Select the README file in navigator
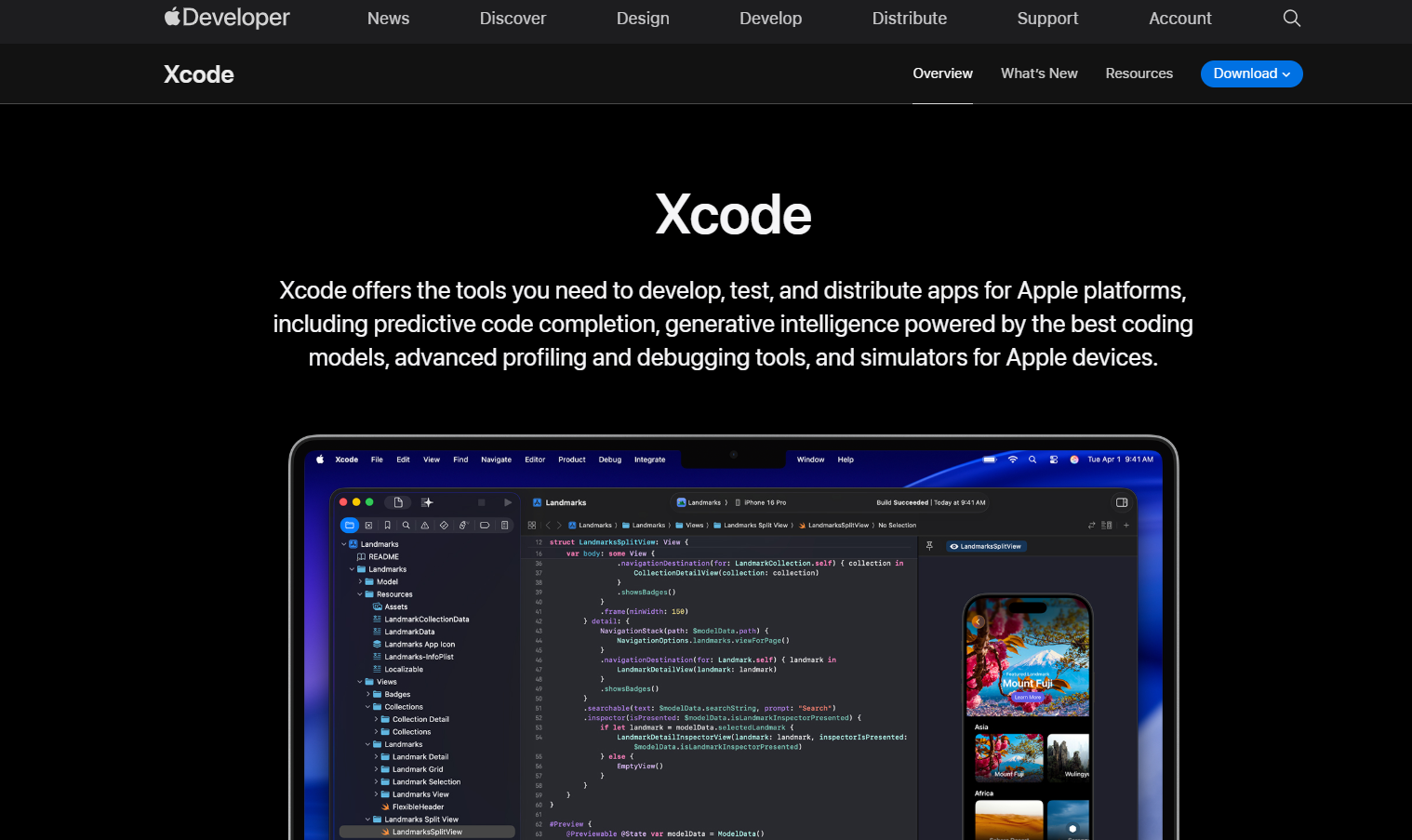 378,556
